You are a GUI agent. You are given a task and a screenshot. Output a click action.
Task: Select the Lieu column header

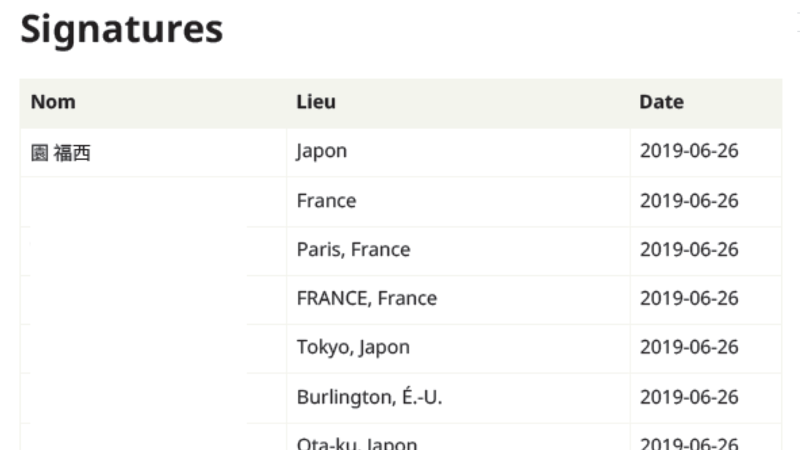point(316,102)
